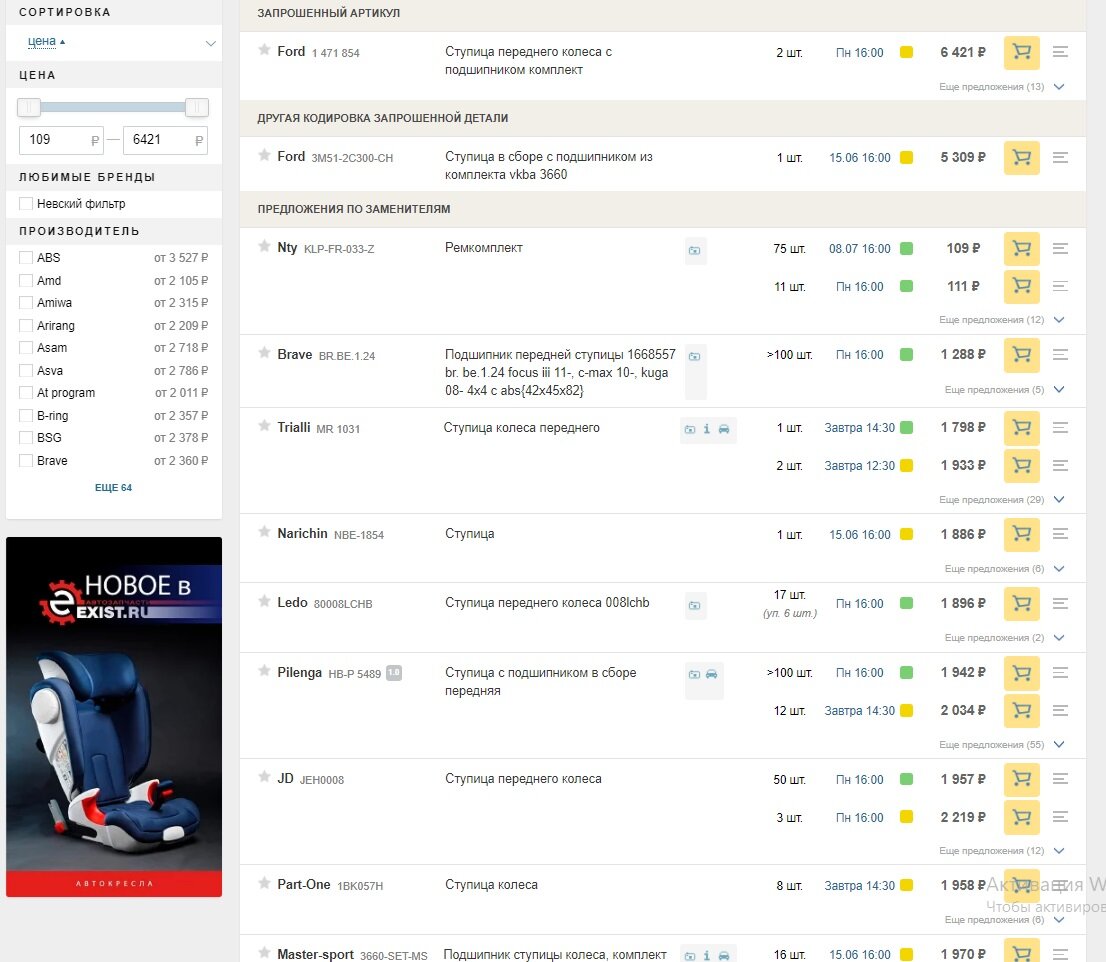
Task: Add Trialli 1 933 ₽ offer to cart
Action: pyautogui.click(x=1021, y=465)
